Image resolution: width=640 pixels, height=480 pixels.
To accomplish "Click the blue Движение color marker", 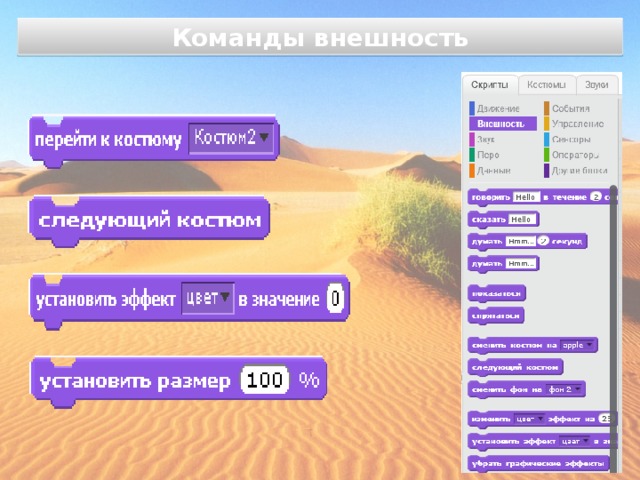I will [x=472, y=109].
